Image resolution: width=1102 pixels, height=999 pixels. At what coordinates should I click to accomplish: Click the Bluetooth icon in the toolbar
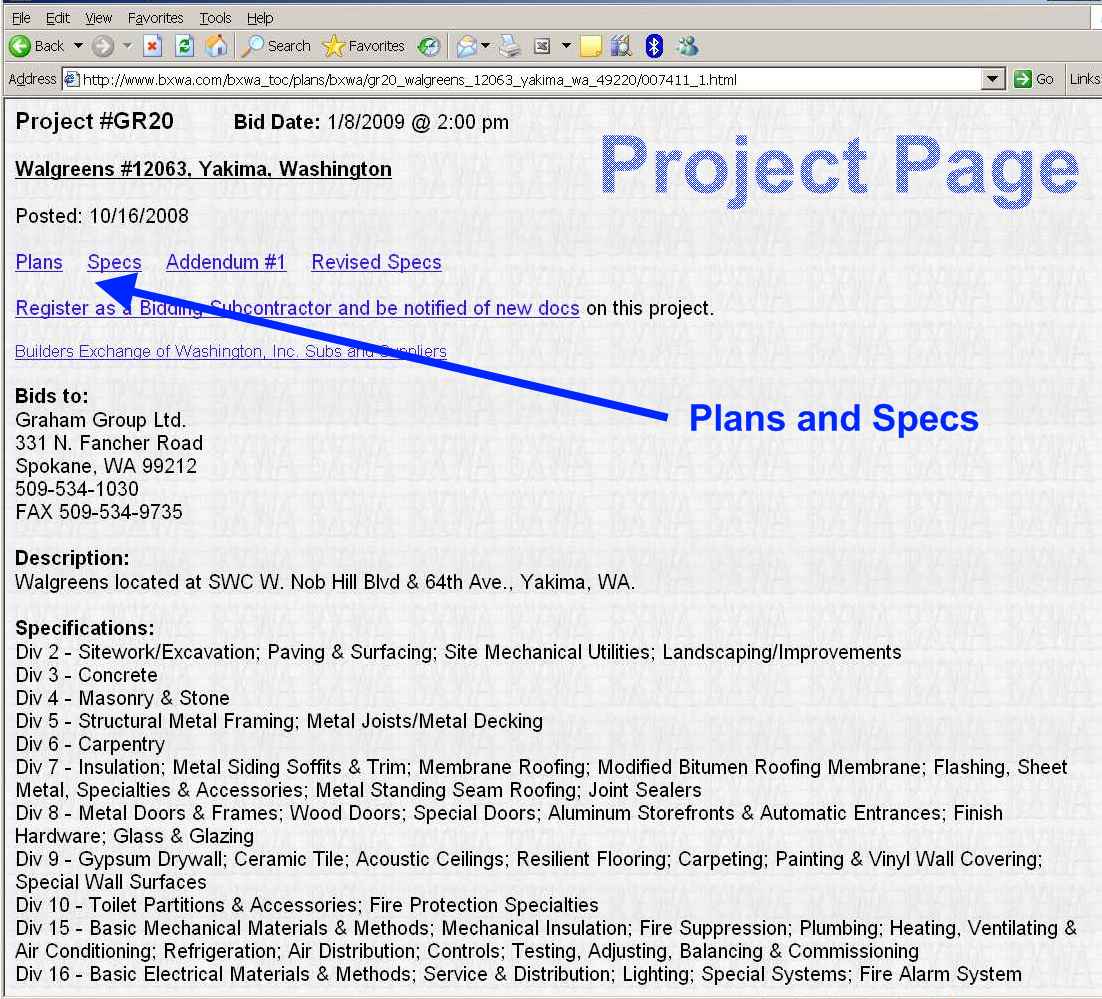coord(654,46)
